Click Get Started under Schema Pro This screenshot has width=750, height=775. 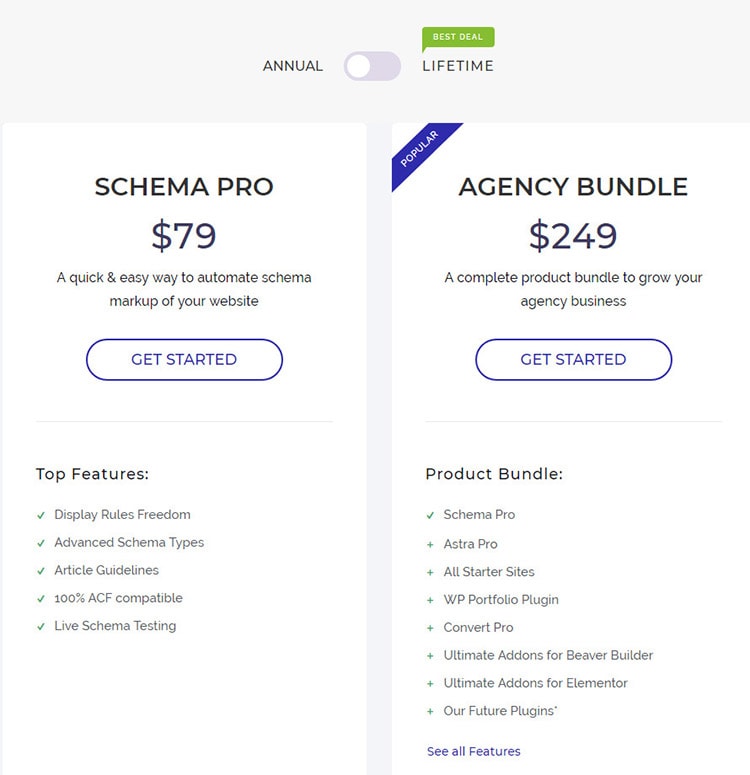click(184, 360)
